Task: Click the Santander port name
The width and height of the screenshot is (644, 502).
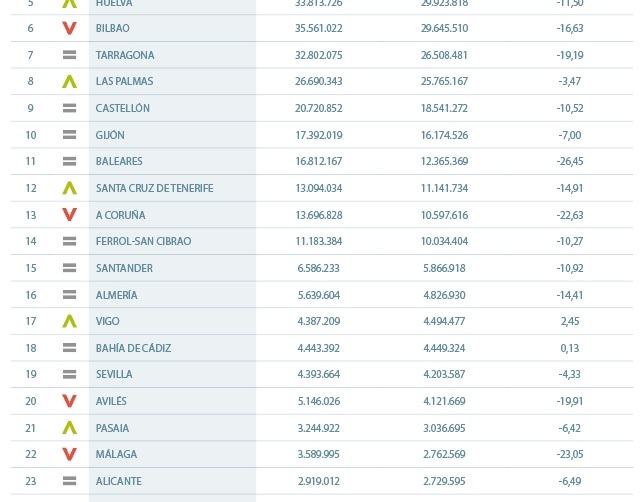Action: [x=124, y=268]
